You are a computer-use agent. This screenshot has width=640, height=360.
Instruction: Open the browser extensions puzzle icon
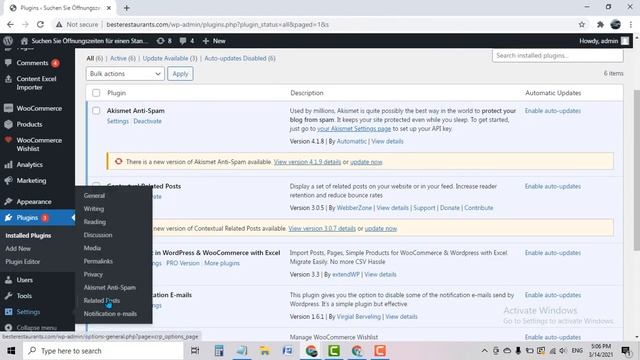pyautogui.click(x=600, y=24)
